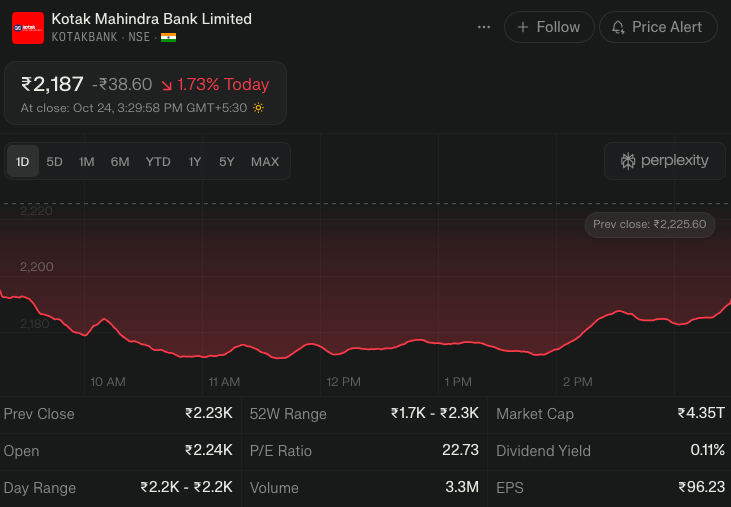Select the 1D time range
This screenshot has width=731, height=507.
[23, 161]
